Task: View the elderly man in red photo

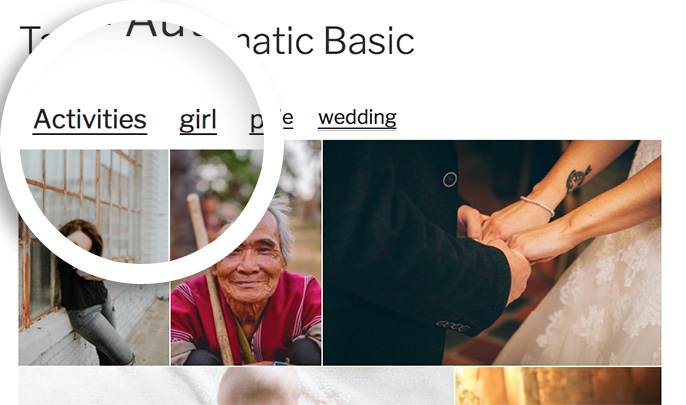Action: (246, 257)
